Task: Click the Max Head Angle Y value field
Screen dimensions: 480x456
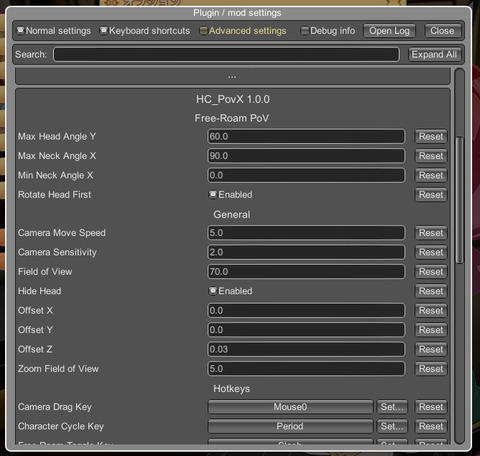Action: click(x=306, y=136)
